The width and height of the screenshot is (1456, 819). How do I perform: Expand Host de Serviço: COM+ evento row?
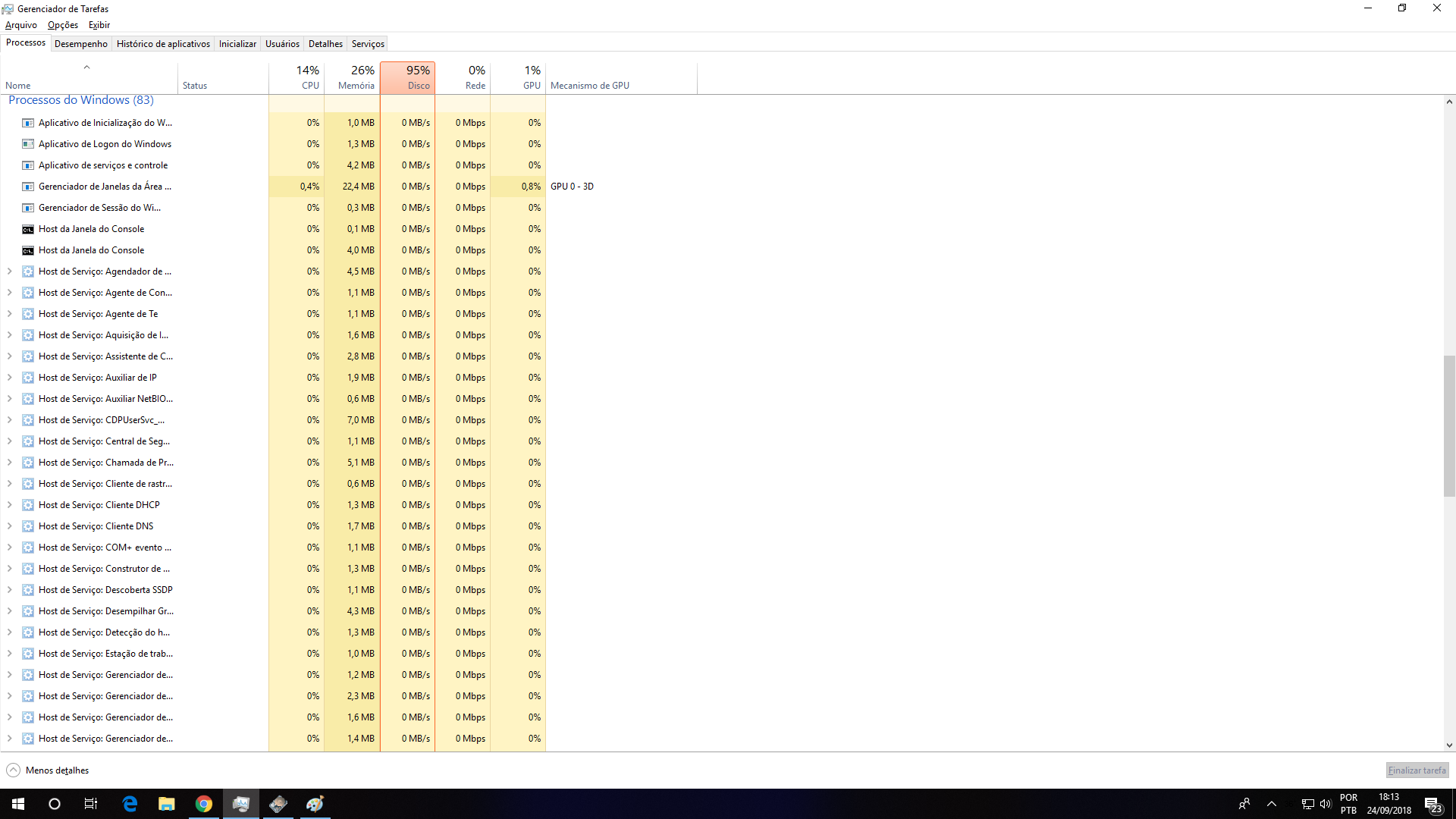(9, 548)
